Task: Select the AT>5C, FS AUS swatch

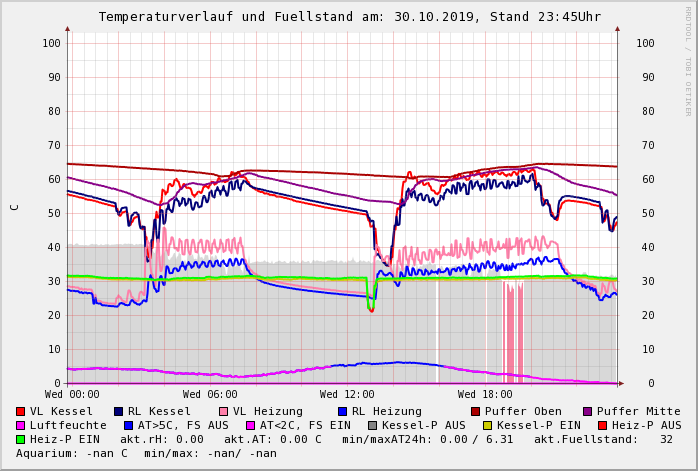Action: pyautogui.click(x=129, y=425)
